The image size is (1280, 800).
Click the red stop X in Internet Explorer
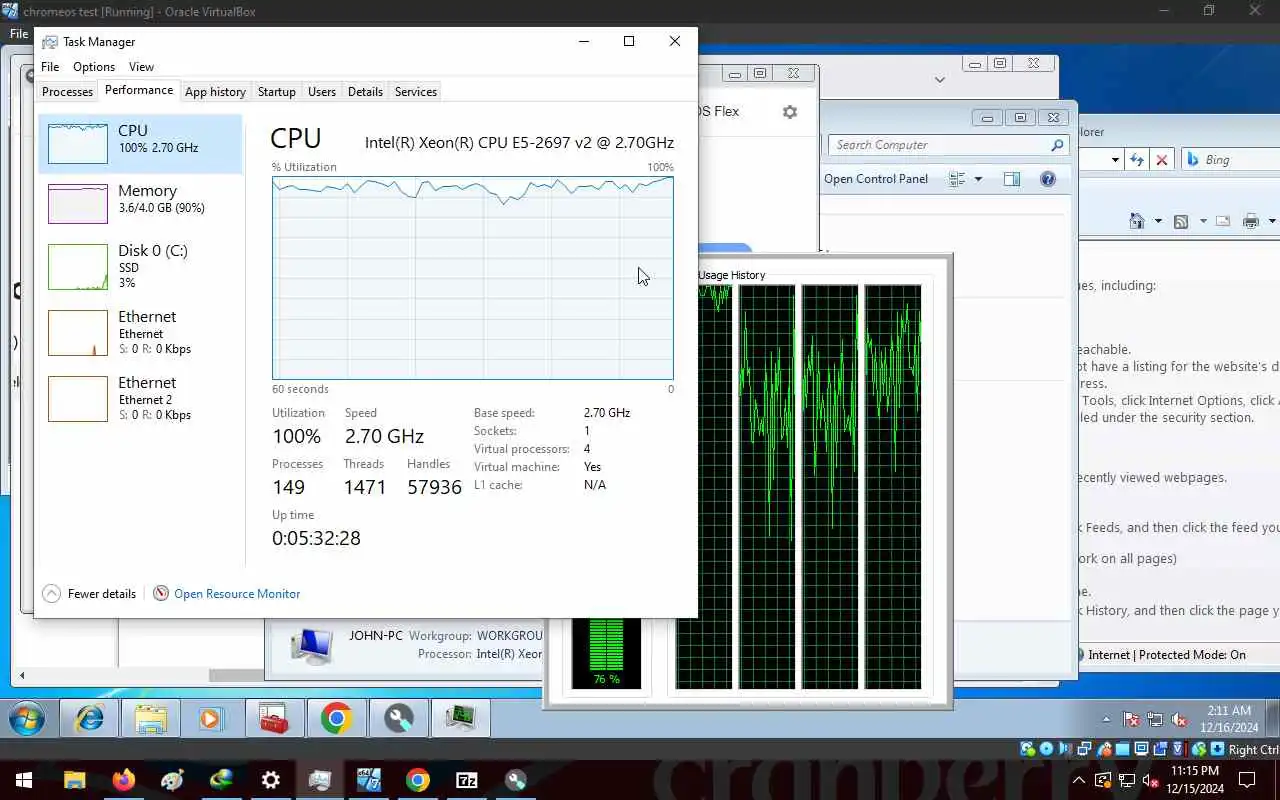click(1162, 160)
